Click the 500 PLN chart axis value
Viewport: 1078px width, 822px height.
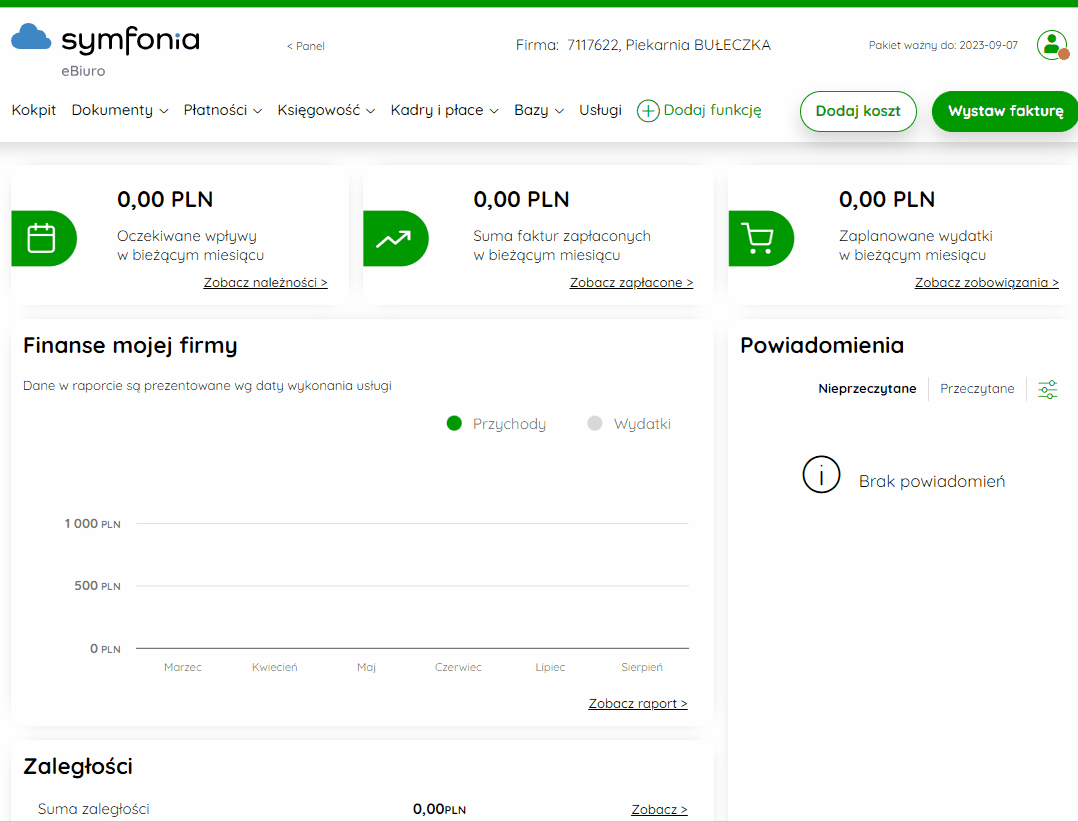coord(97,586)
